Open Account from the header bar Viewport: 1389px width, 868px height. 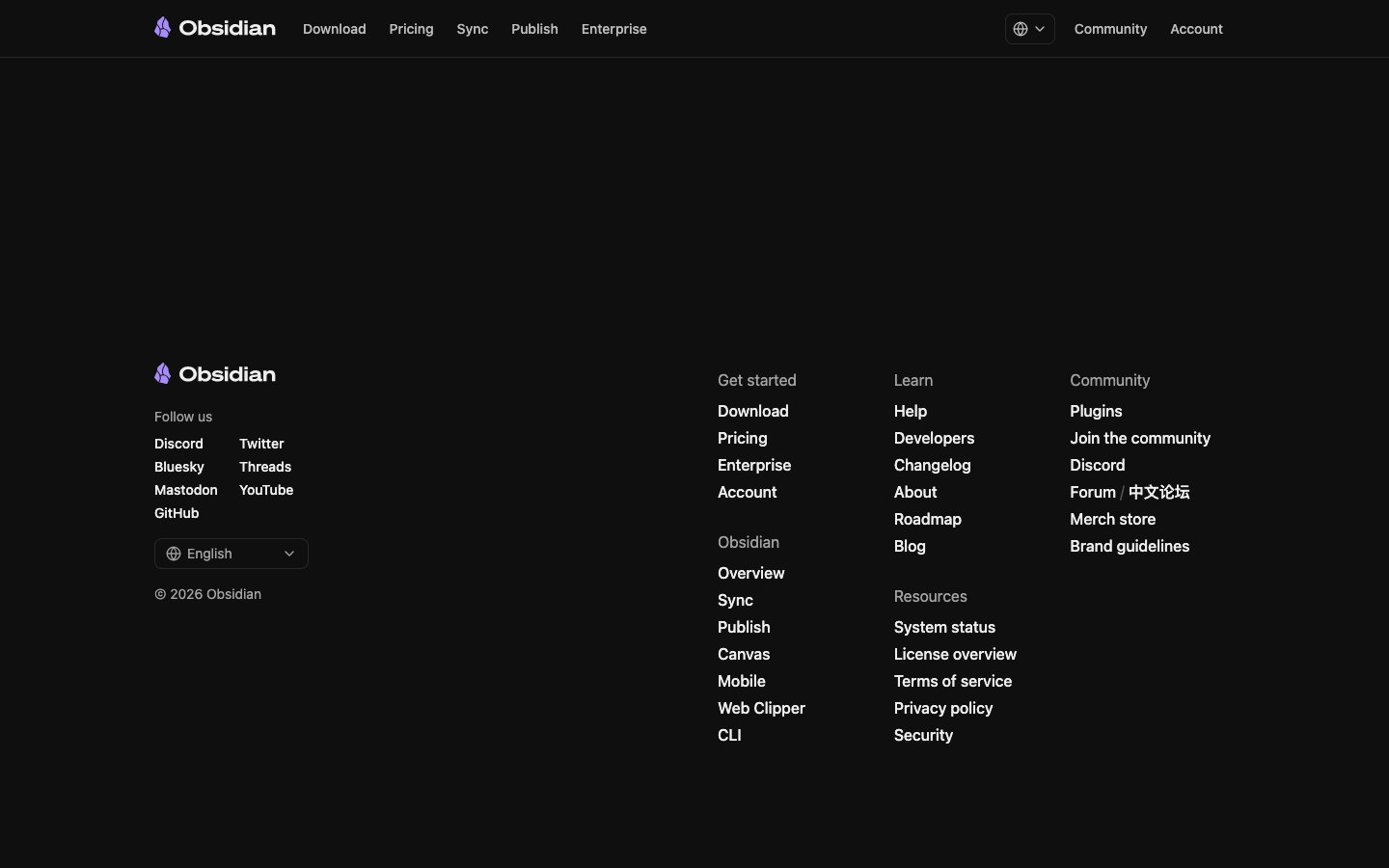(1196, 29)
